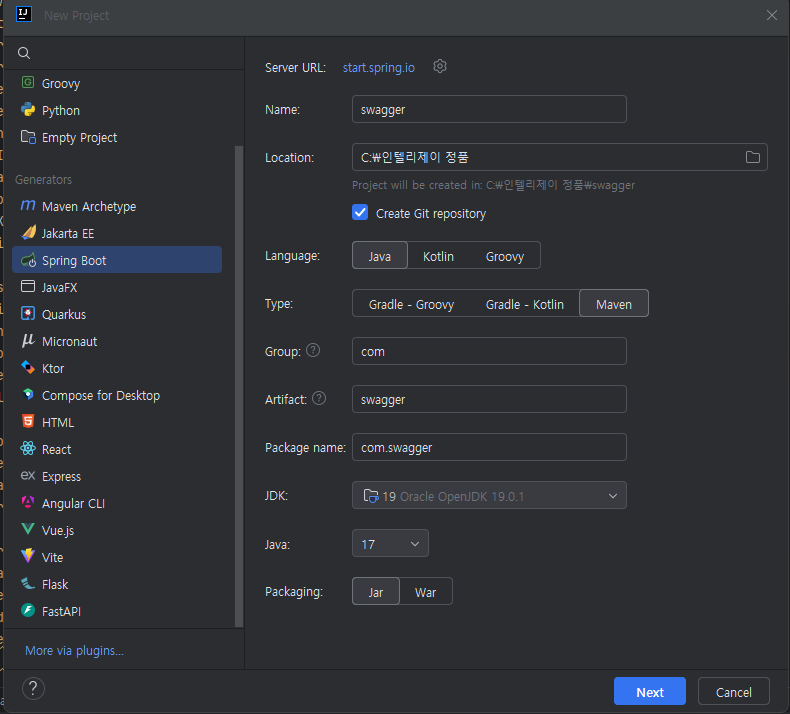Pick the HTML generator icon
The image size is (790, 714).
tap(28, 421)
